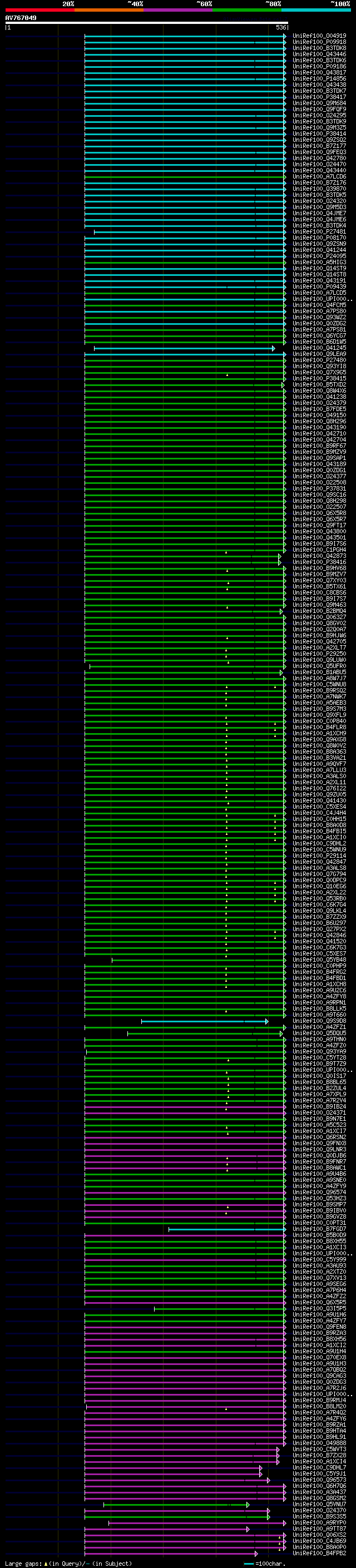
Task: Select hit label UniRef100_Q5VNU7
Action: (319, 1504)
